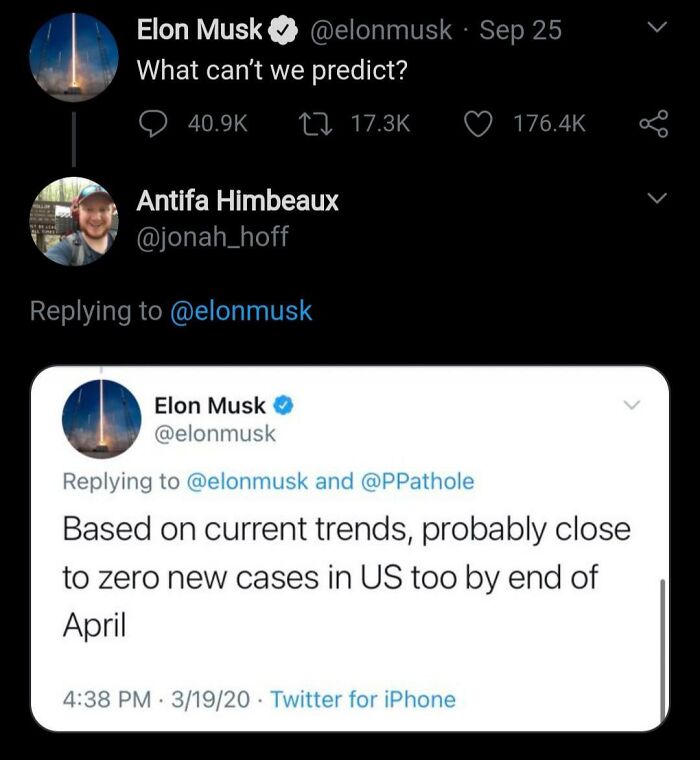Screen dimensions: 700x760
Task: Click the share icon on tweet
Action: coord(653,123)
